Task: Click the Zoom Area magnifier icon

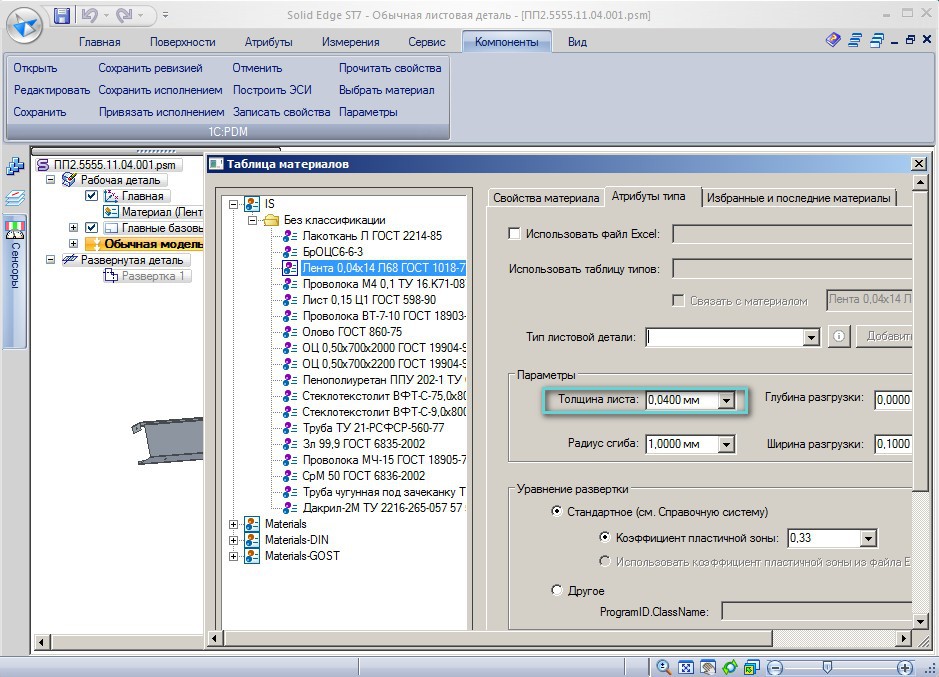Action: (x=664, y=667)
